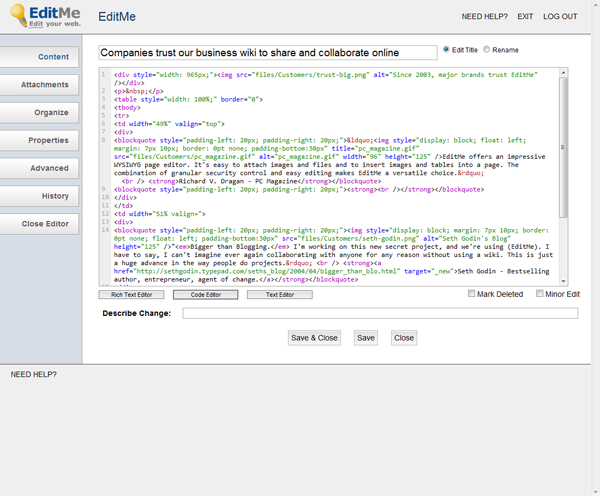The image size is (600, 496).
Task: Click the EditMe lightbulb logo
Action: click(45, 16)
